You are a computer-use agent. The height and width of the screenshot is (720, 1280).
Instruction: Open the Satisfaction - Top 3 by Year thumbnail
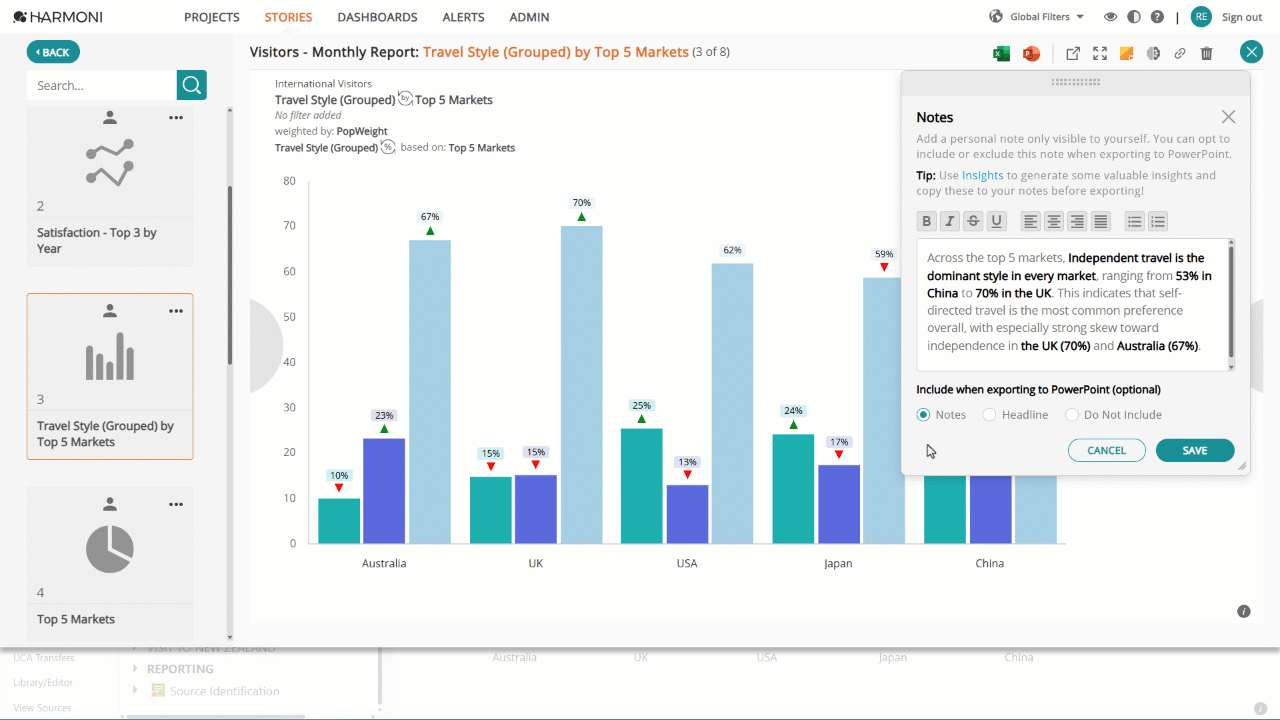[x=110, y=186]
